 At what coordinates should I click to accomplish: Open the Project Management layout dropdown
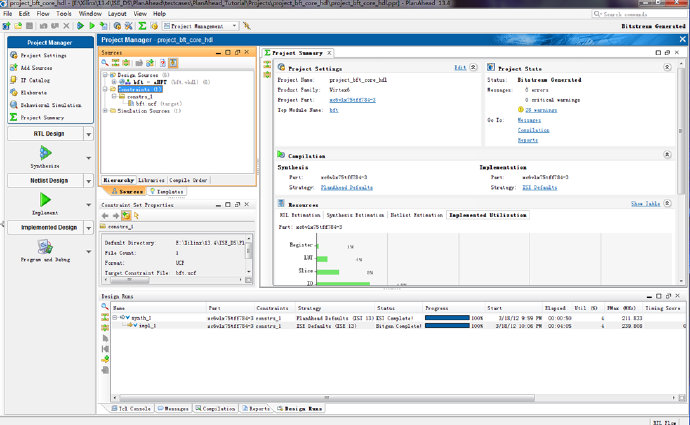[x=201, y=26]
